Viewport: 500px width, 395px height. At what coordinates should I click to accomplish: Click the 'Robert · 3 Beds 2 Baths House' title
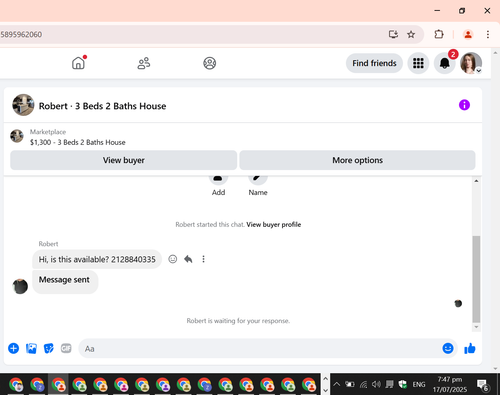(102, 106)
